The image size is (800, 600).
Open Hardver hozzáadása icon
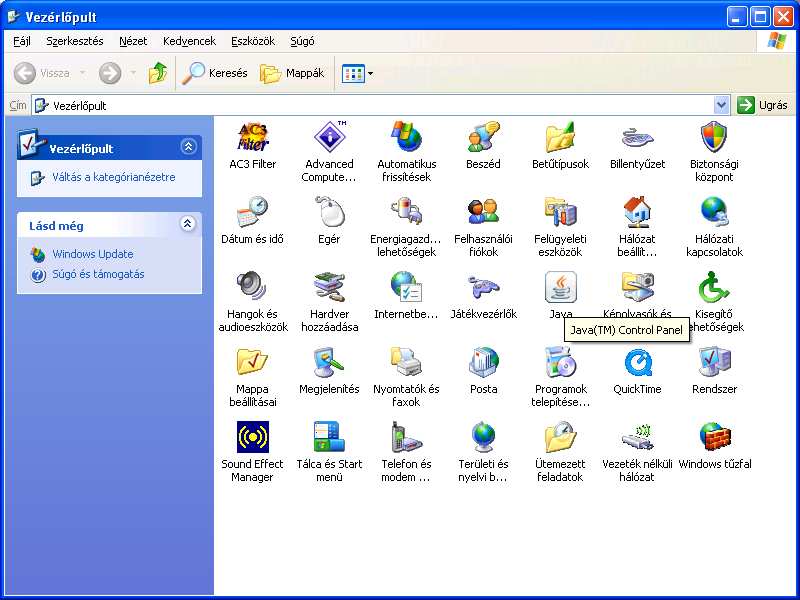(x=330, y=287)
